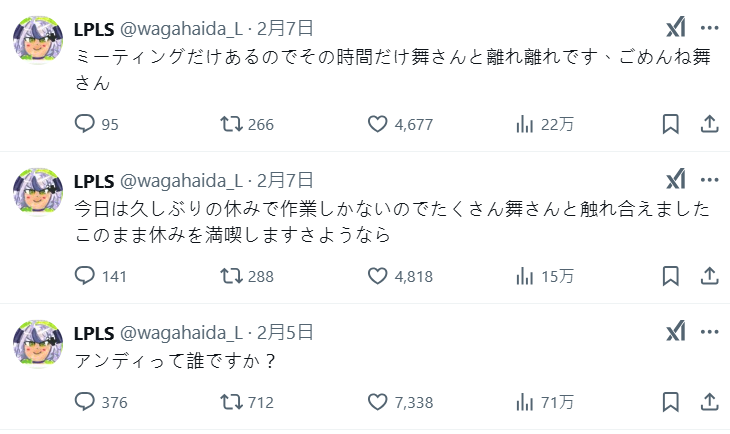Open @wagahaida_L profile from second tweet
The image size is (730, 434).
[x=181, y=180]
